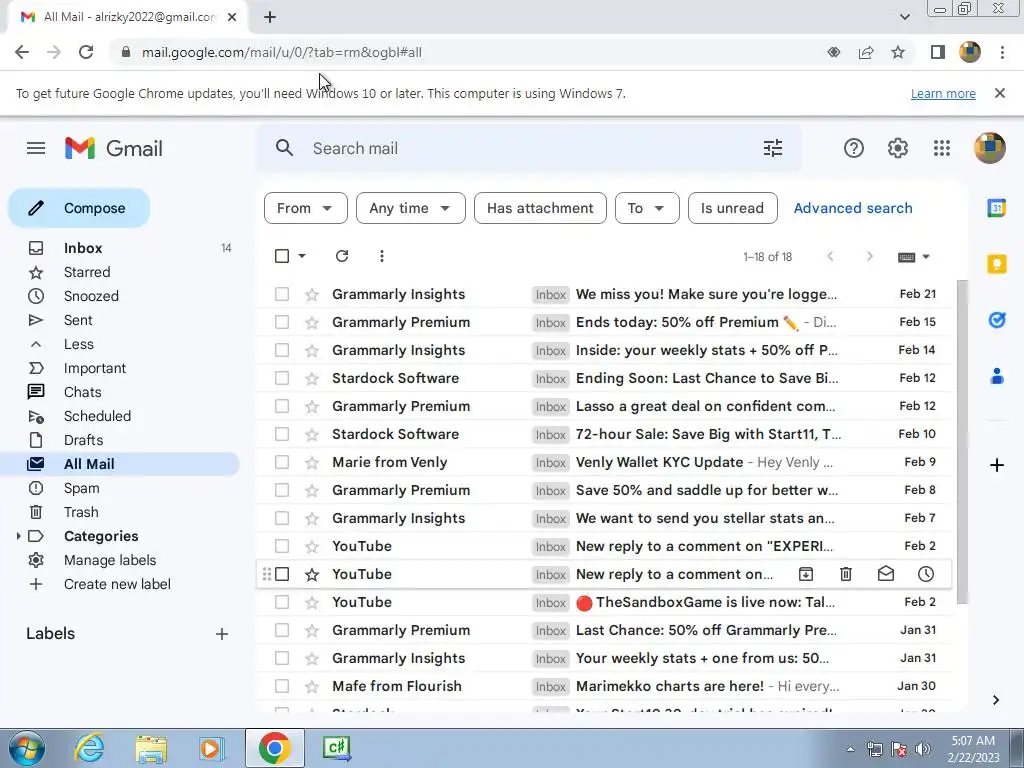Open the To filter dropdown
This screenshot has width=1024, height=768.
(647, 208)
